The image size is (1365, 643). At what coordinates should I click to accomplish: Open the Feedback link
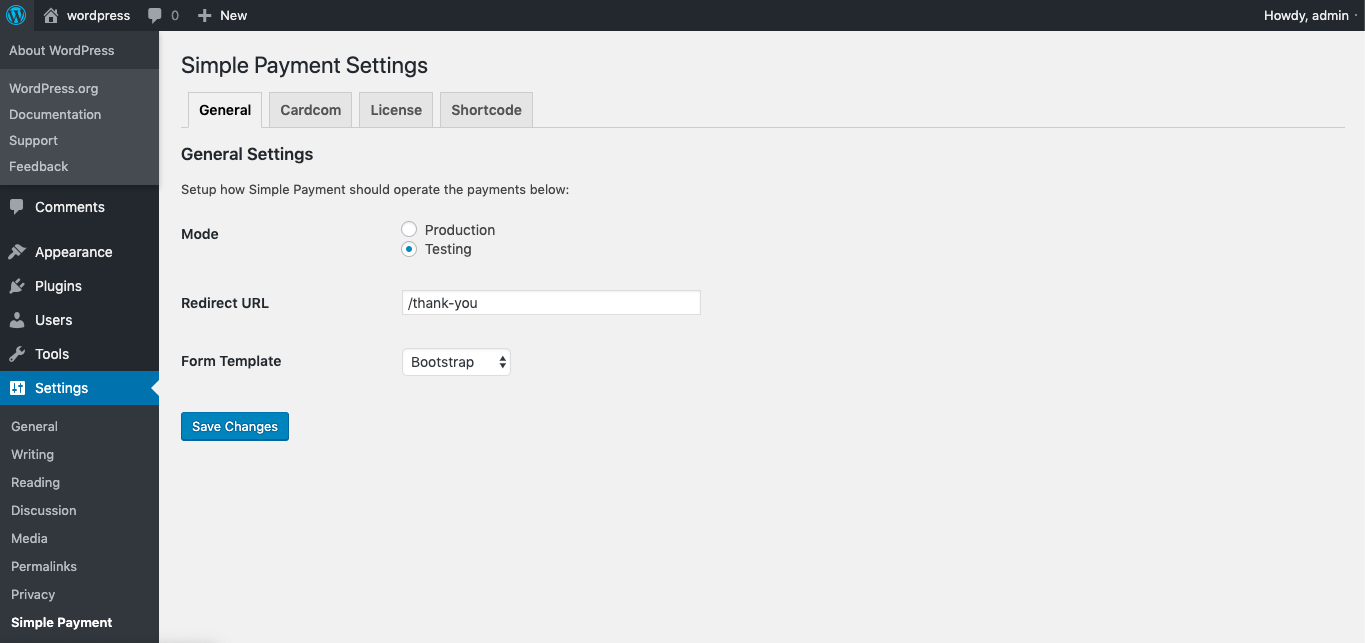point(39,166)
